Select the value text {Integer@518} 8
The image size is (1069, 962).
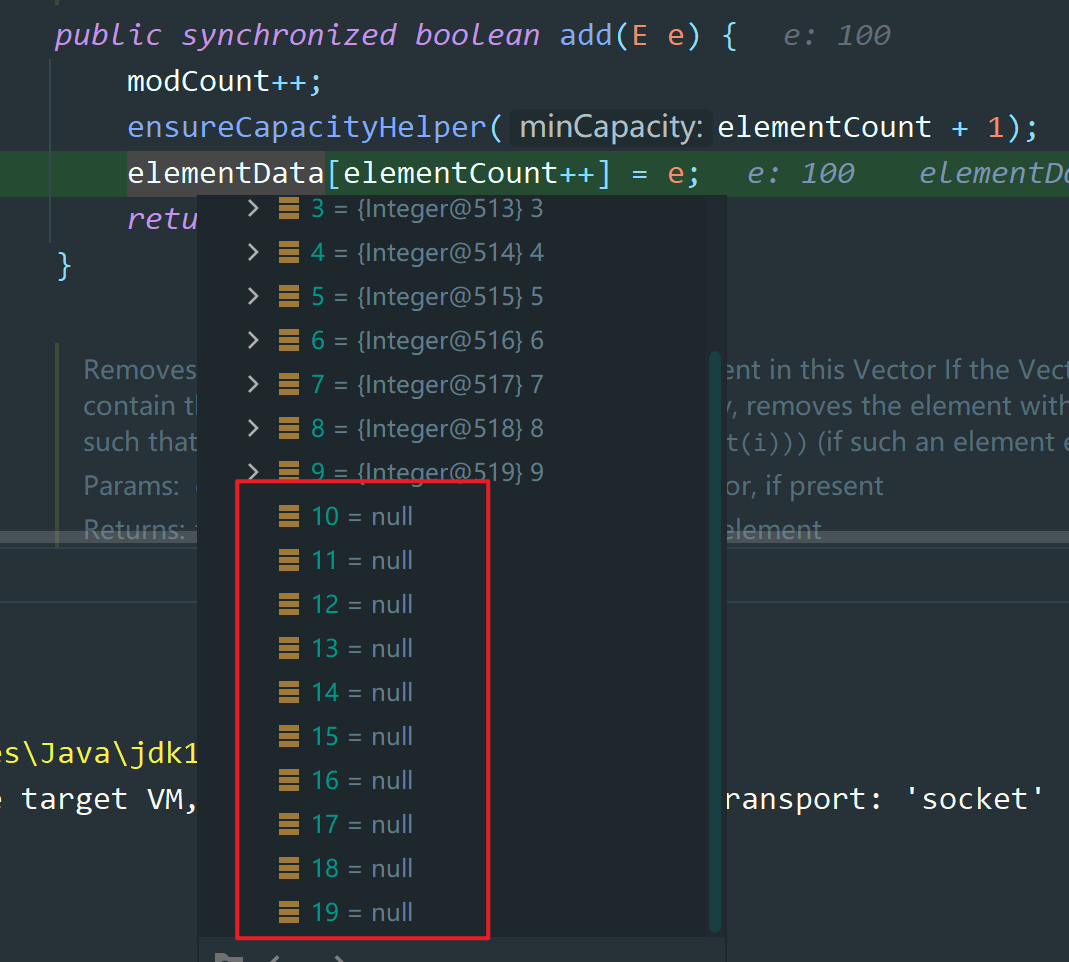click(450, 428)
